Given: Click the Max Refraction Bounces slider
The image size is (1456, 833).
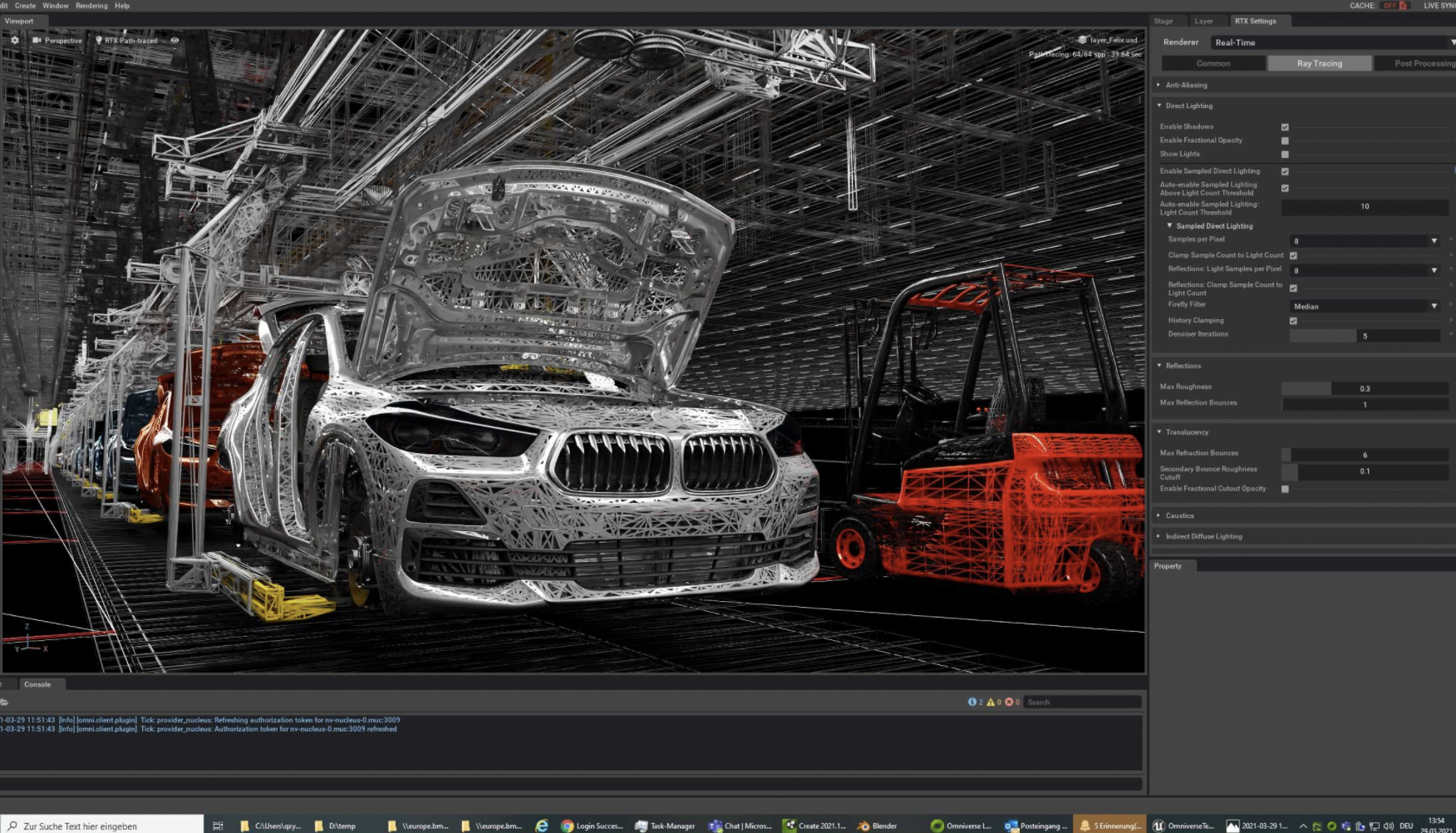Looking at the screenshot, I should coord(1365,455).
